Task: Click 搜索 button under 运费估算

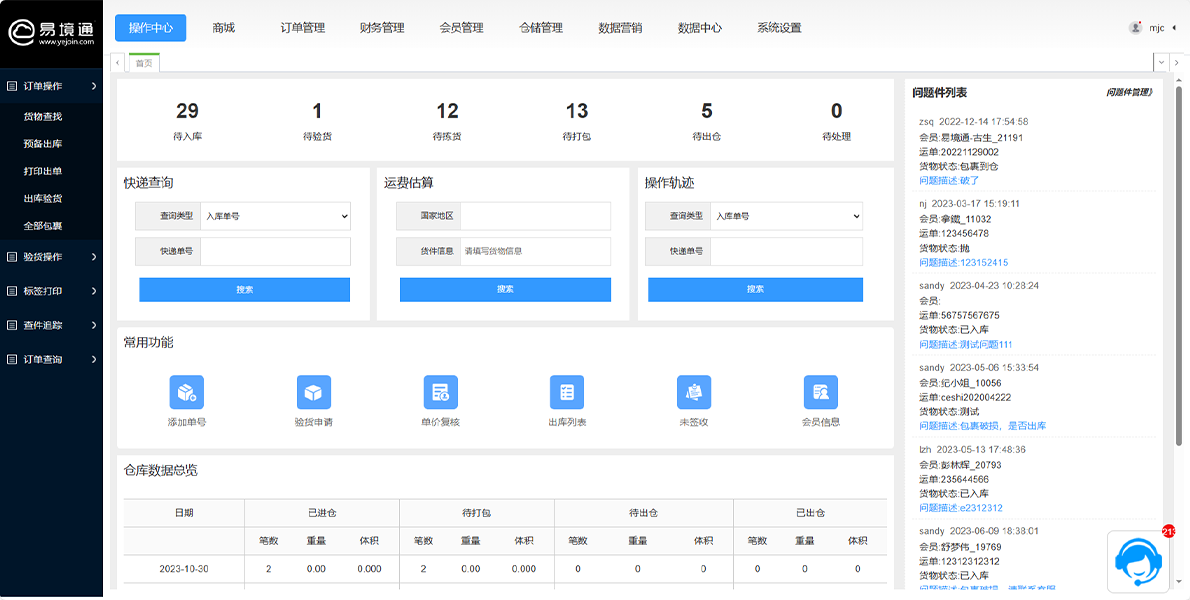Action: [505, 290]
